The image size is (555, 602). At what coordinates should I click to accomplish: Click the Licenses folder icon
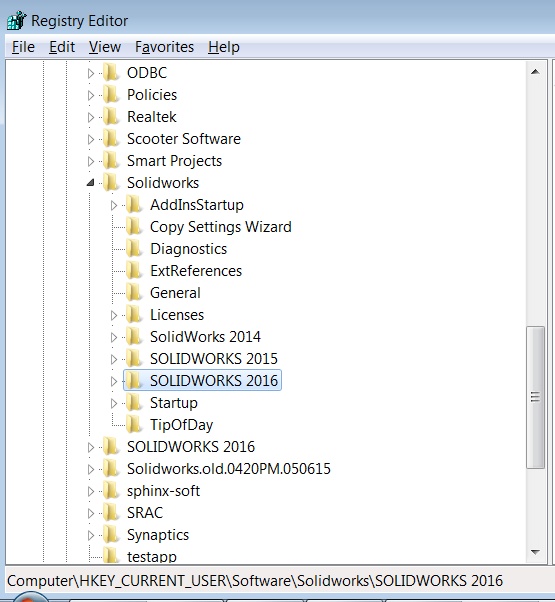[134, 314]
